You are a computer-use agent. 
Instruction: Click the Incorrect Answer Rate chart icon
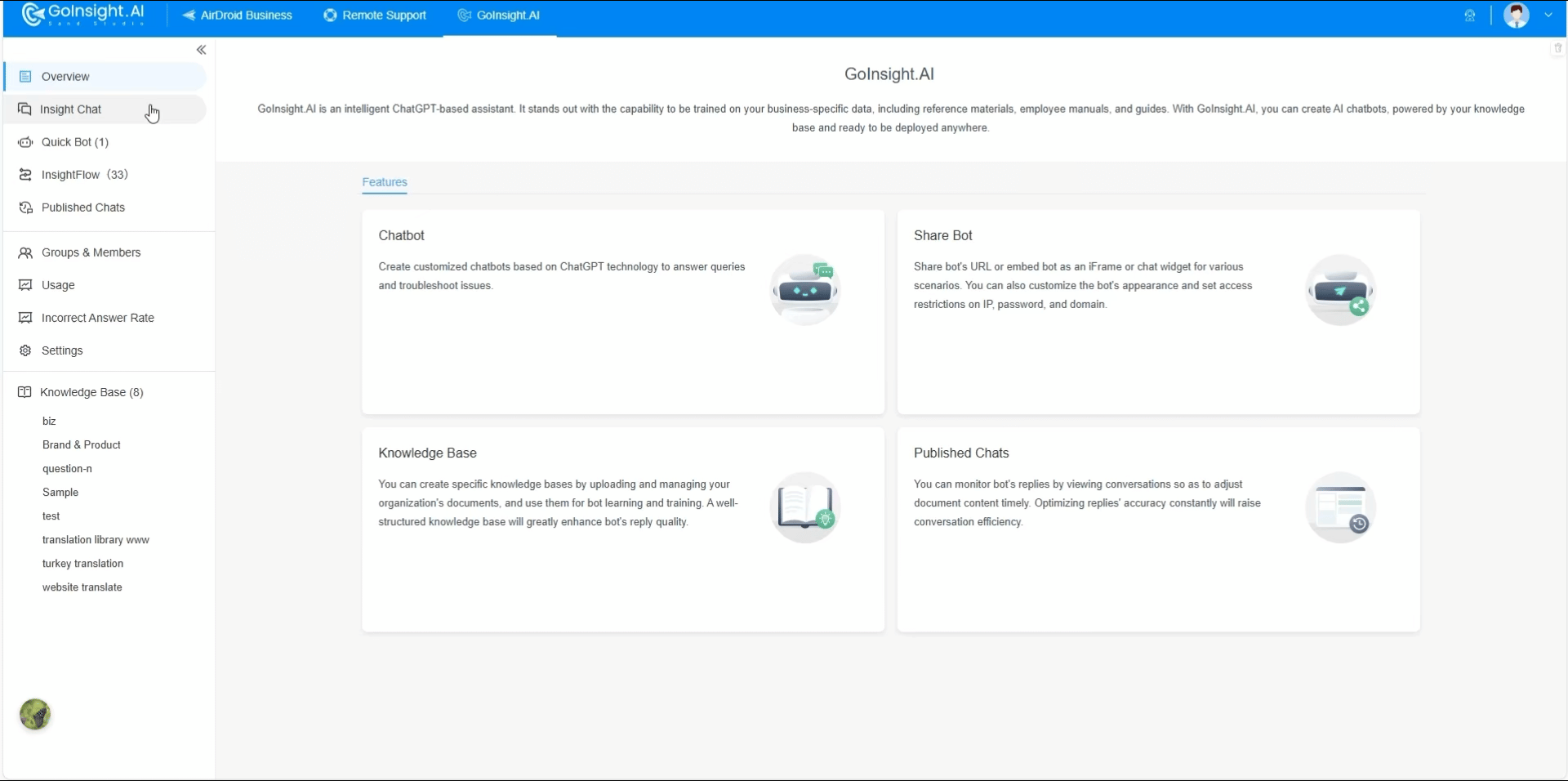pos(25,318)
